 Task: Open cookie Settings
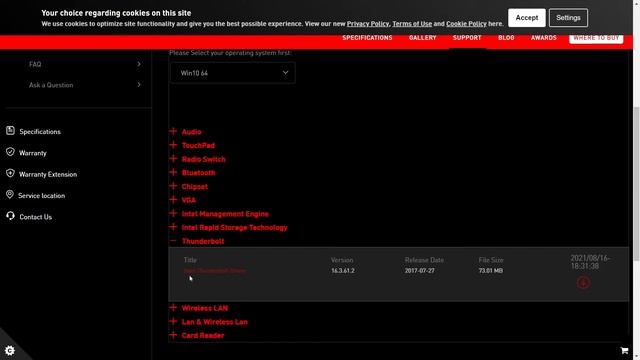[568, 18]
